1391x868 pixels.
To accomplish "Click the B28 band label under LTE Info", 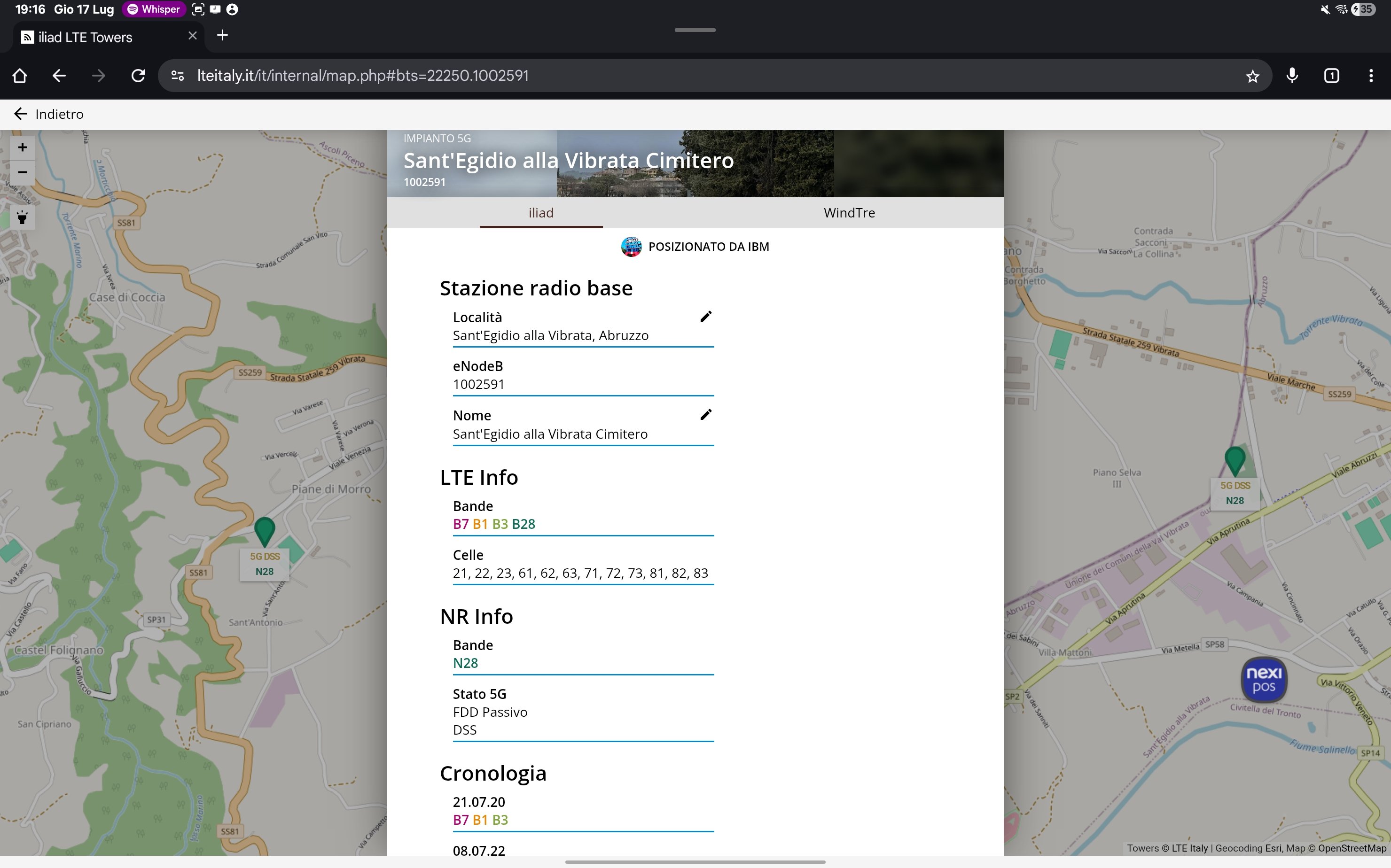I will tap(523, 524).
